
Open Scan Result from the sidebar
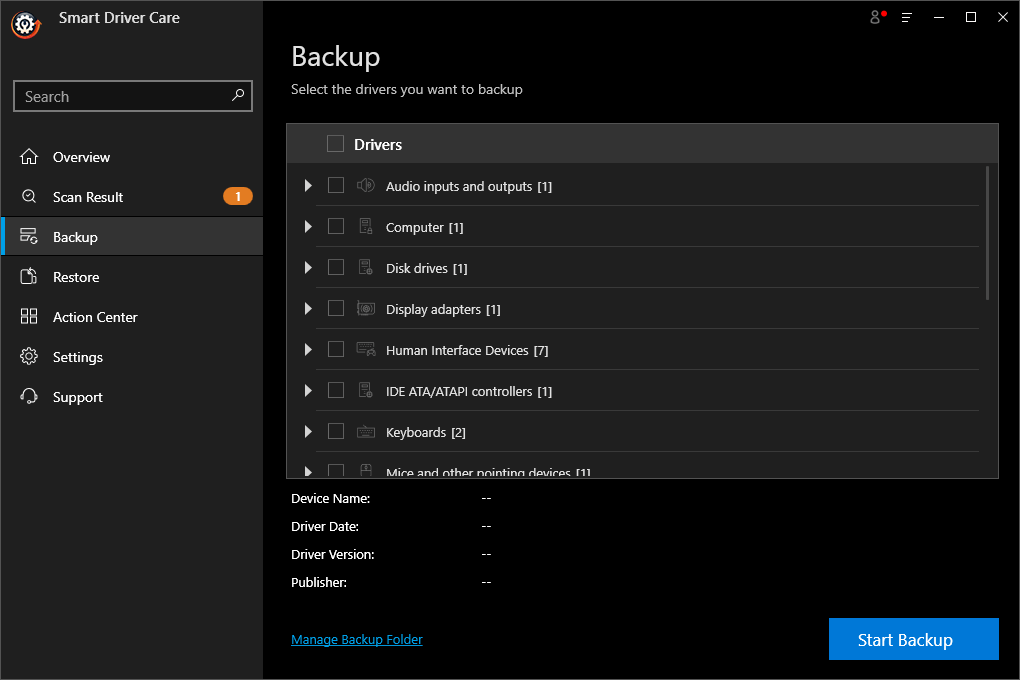point(86,196)
